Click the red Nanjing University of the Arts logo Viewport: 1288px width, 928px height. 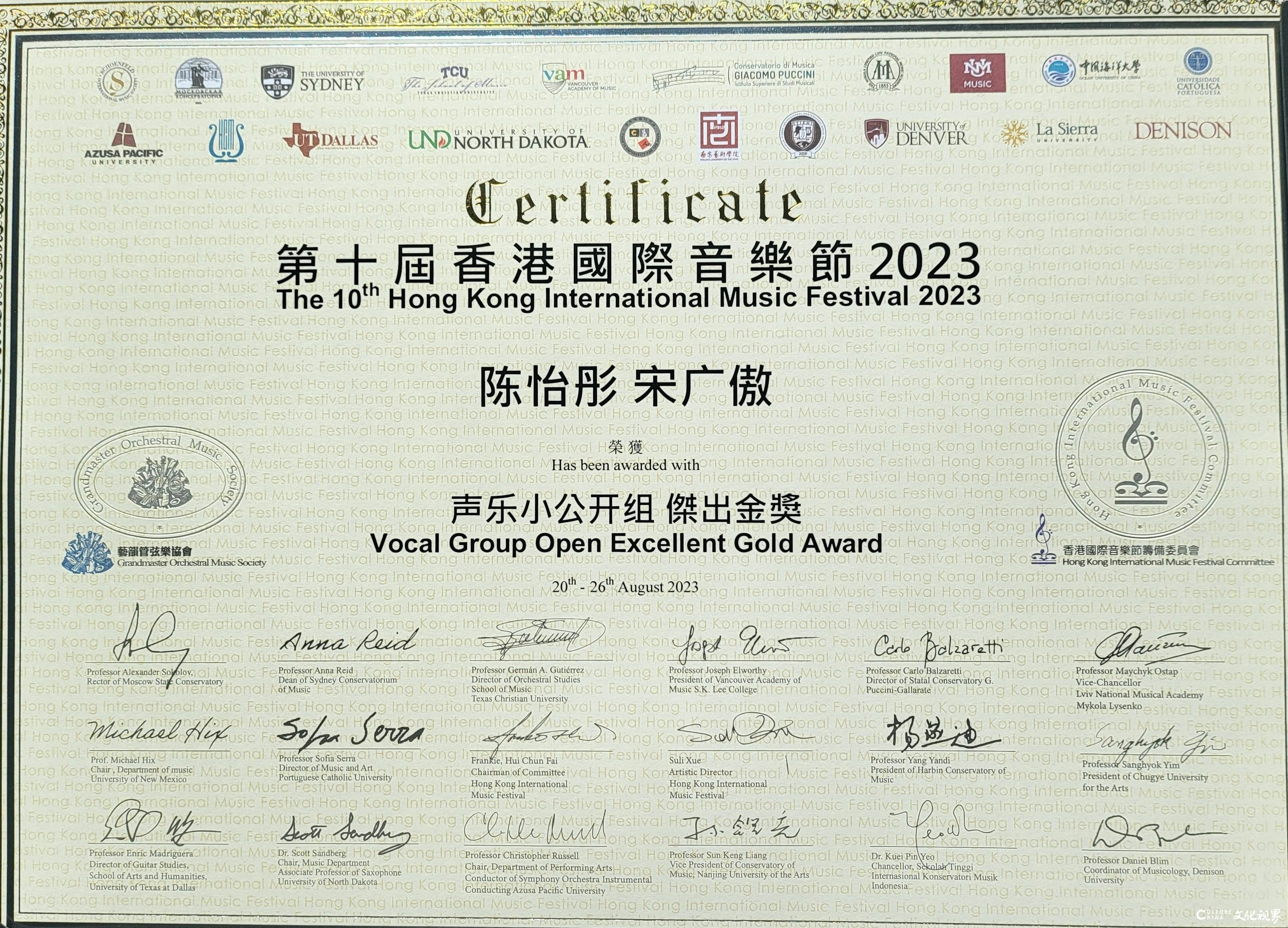[718, 136]
